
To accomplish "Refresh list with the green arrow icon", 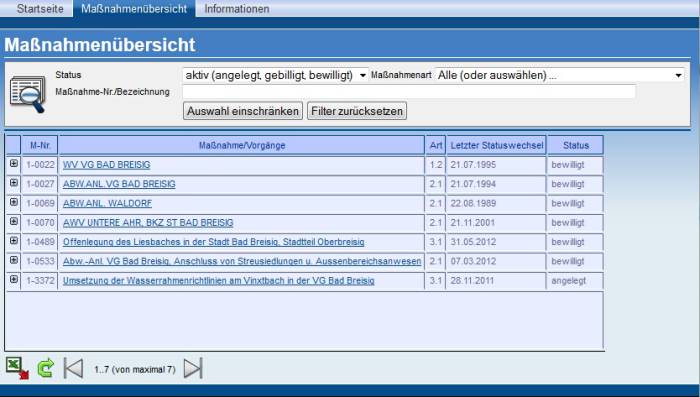I will [x=45, y=368].
